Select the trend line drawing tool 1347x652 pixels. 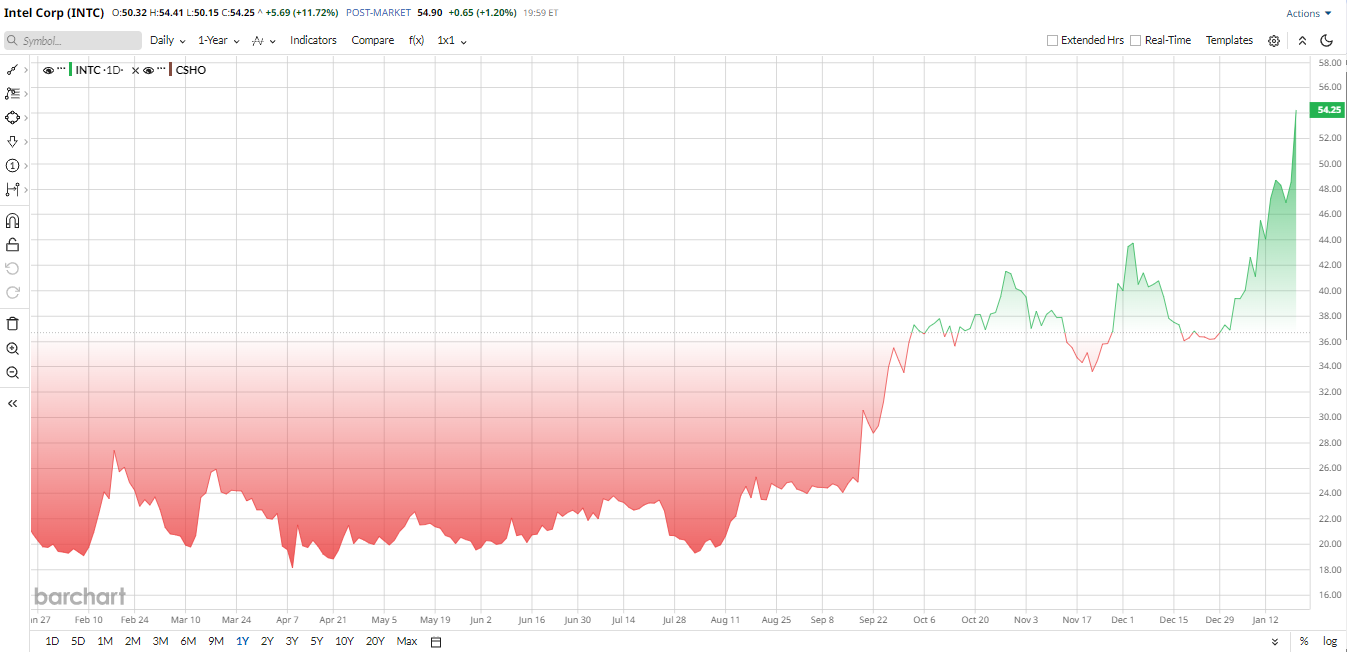(x=12, y=70)
